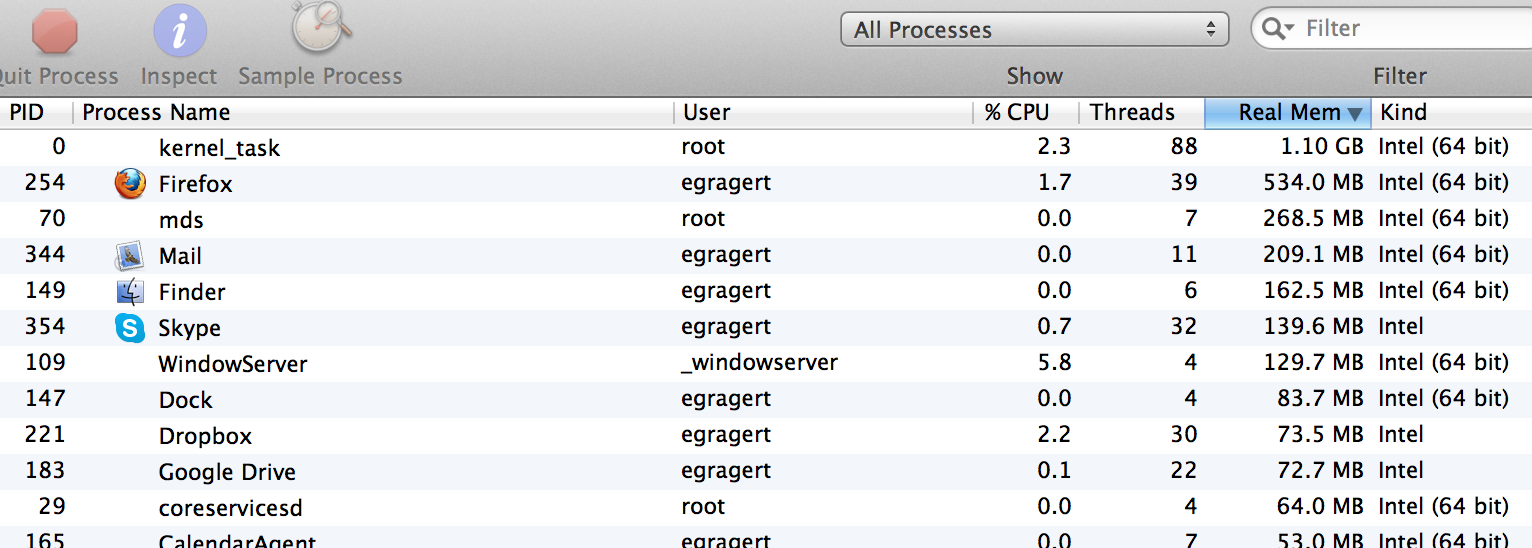Click the Sample Process toolbar label

tap(320, 76)
